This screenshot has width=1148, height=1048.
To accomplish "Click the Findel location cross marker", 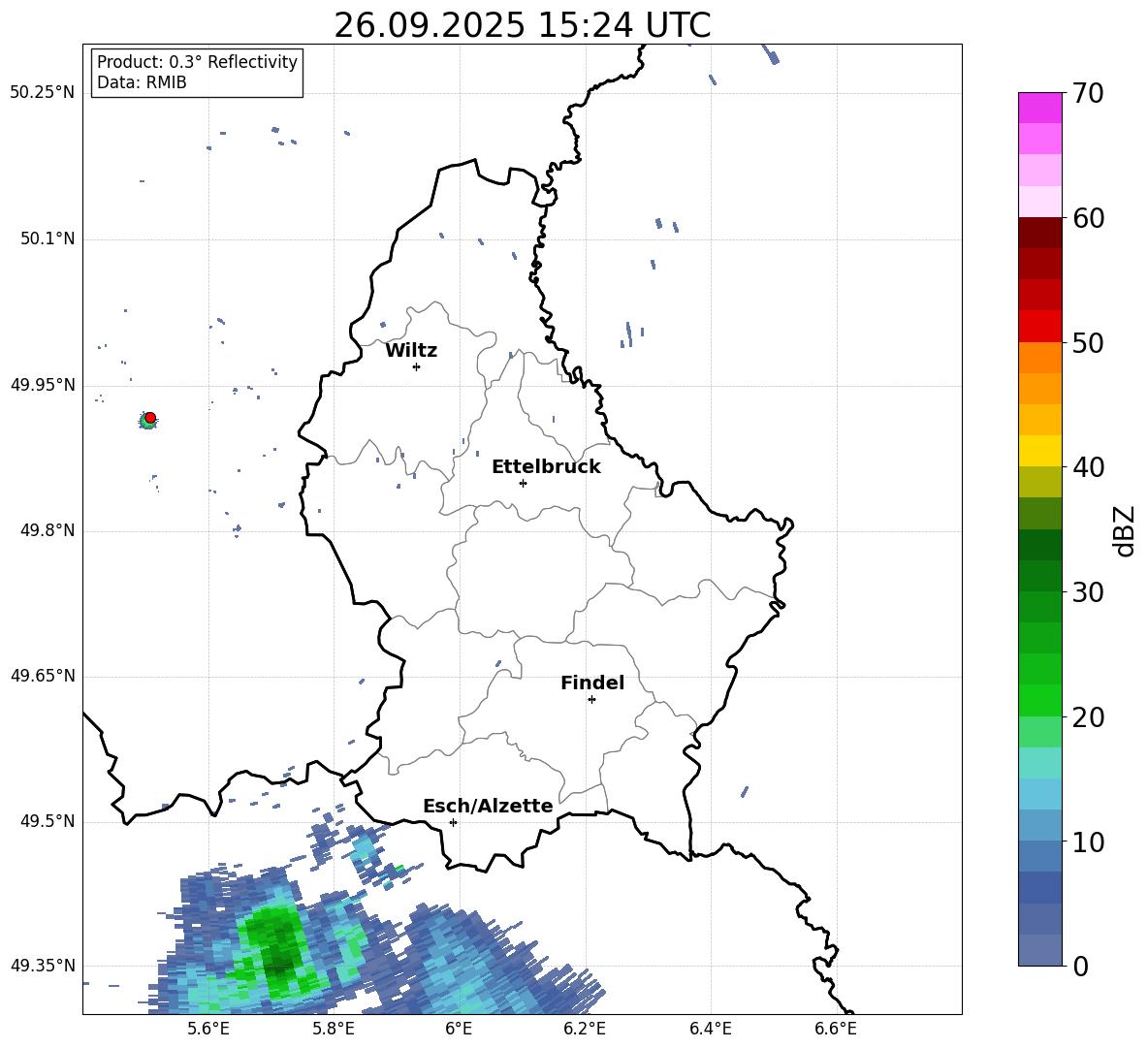I will tap(591, 700).
